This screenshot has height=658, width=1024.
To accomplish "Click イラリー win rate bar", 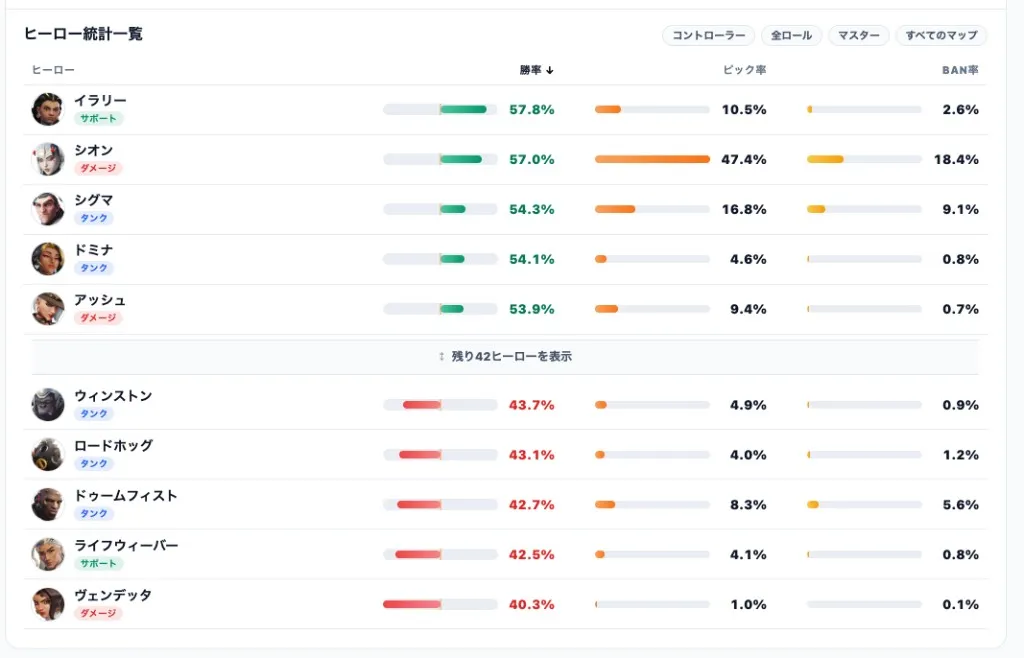I will pos(440,110).
